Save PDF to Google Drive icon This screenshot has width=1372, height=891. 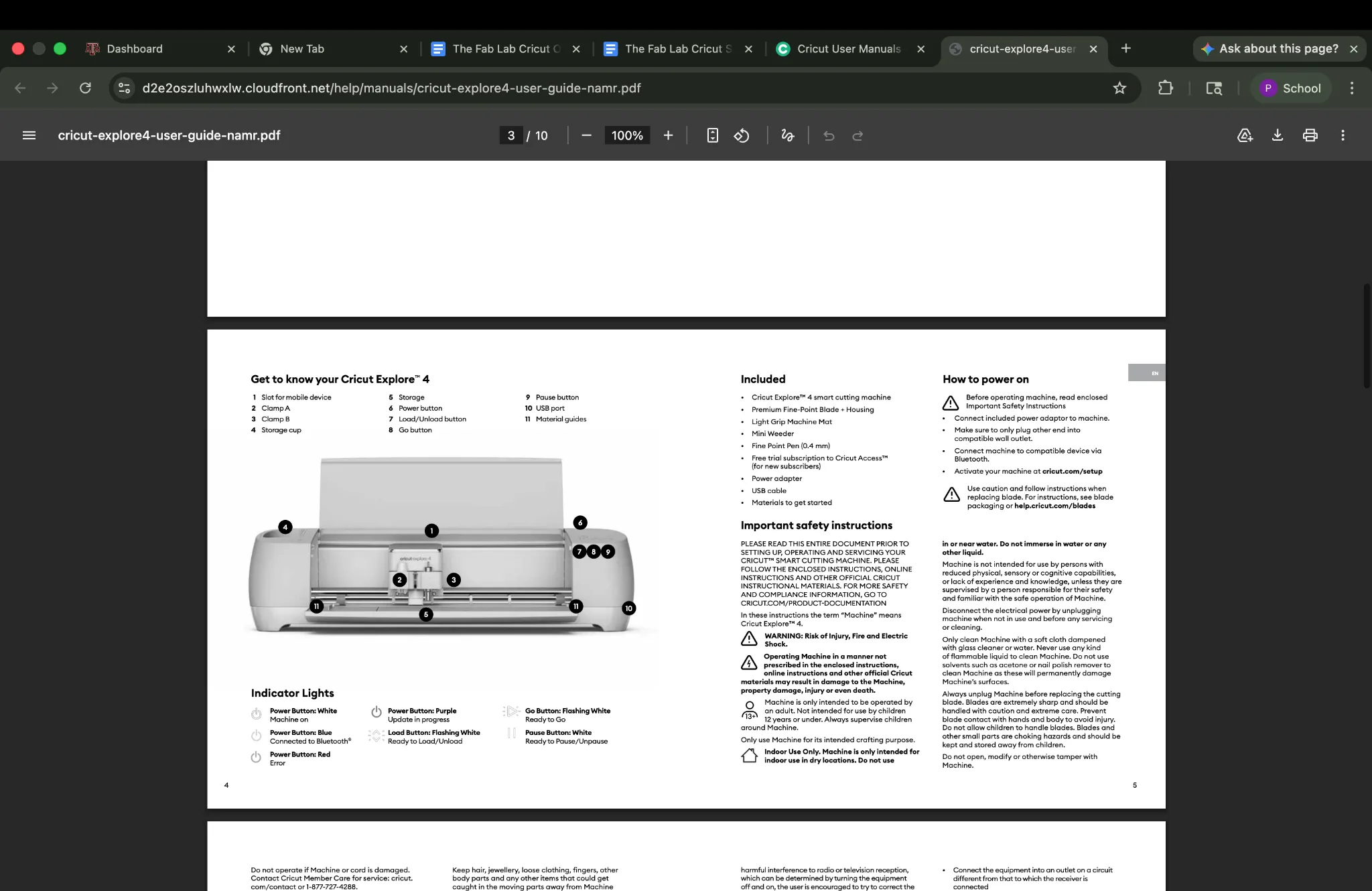[x=1245, y=135]
